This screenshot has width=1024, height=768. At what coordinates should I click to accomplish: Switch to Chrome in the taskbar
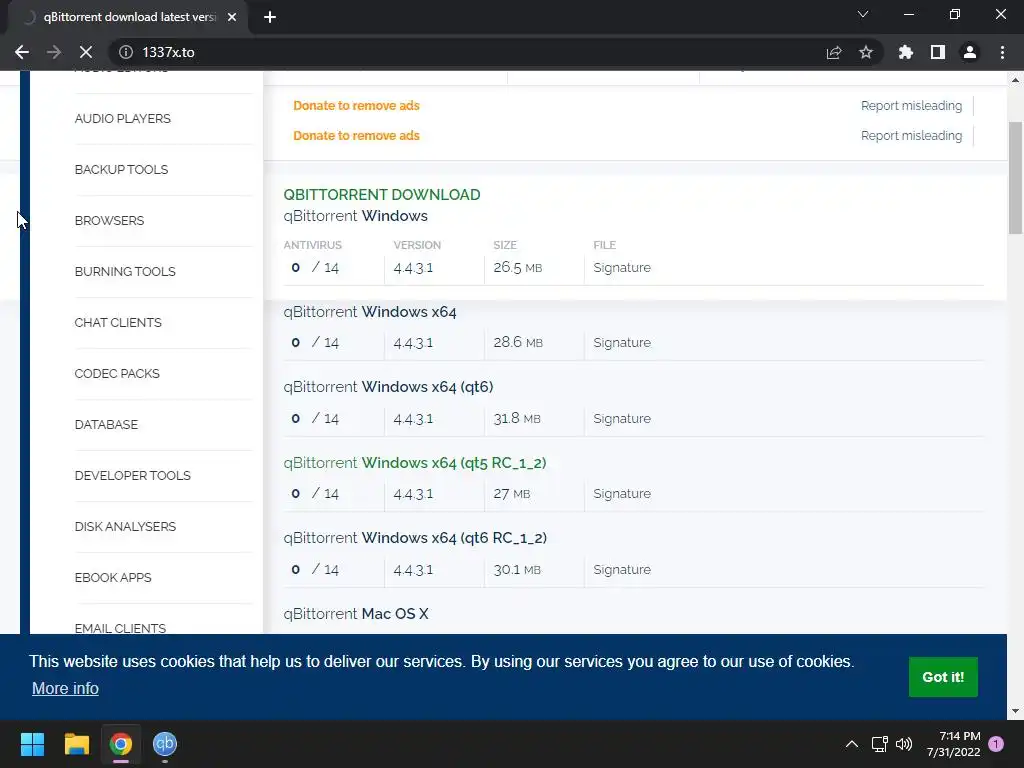click(x=121, y=744)
